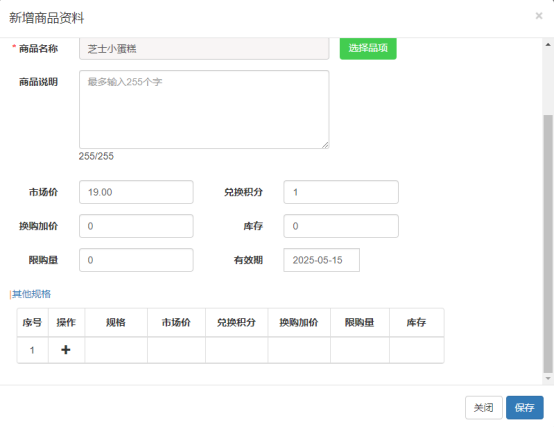Click into the 商品说明 textarea
554x427 pixels.
coord(204,109)
